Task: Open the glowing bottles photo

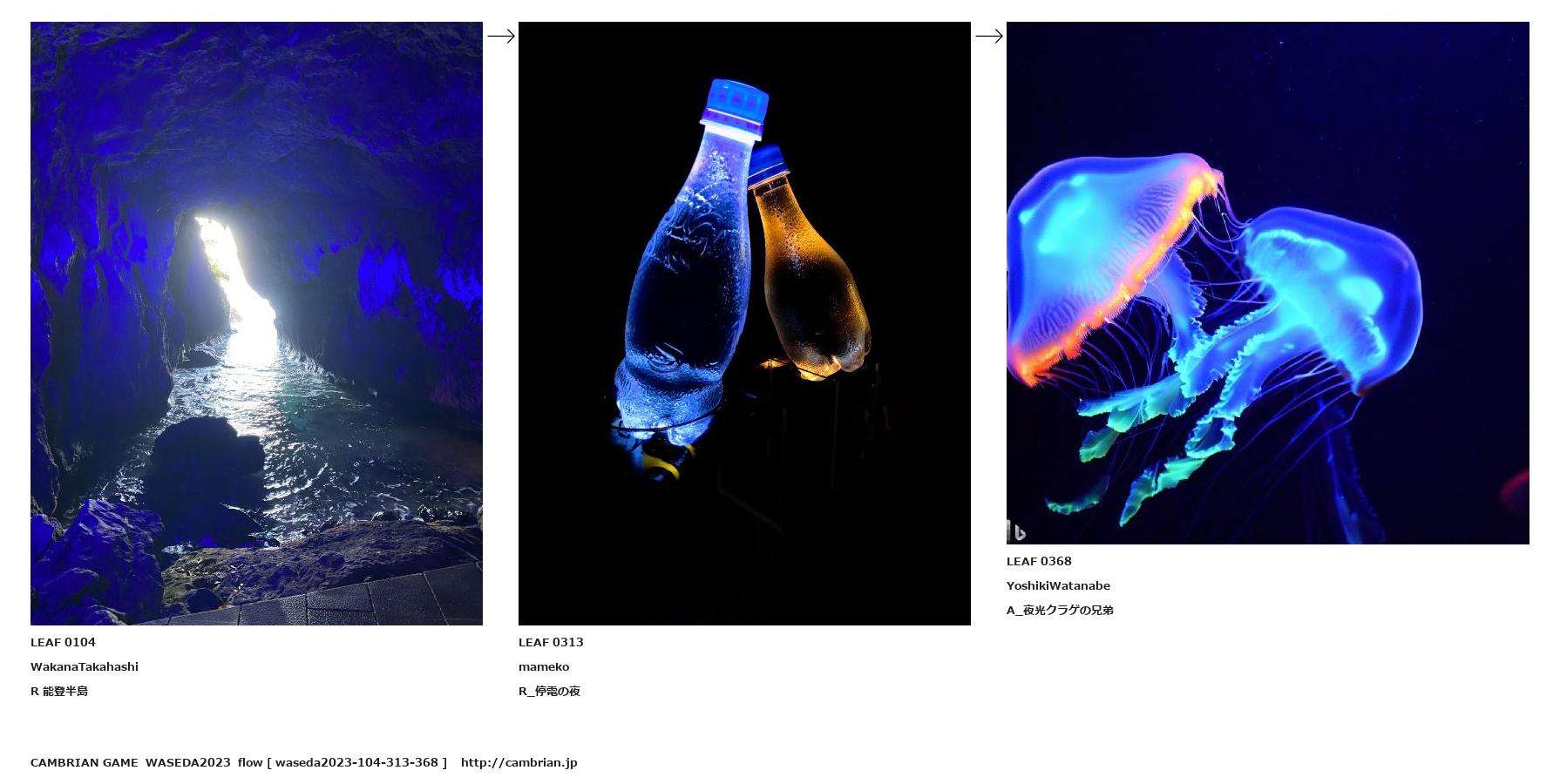Action: click(744, 323)
